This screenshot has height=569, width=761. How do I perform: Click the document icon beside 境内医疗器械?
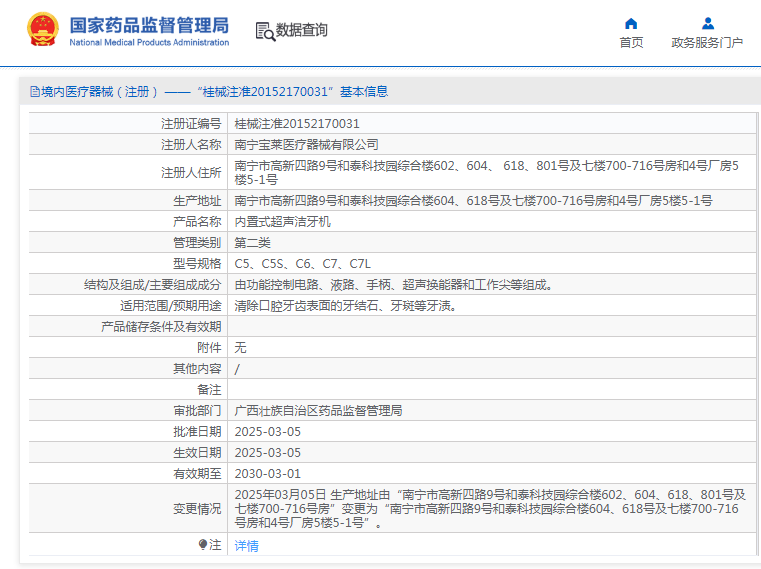pyautogui.click(x=34, y=91)
